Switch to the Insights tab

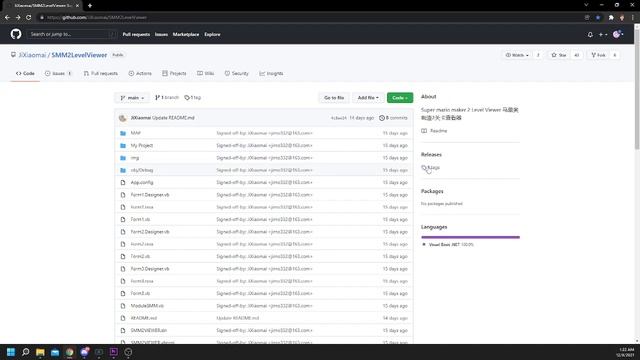coord(271,73)
